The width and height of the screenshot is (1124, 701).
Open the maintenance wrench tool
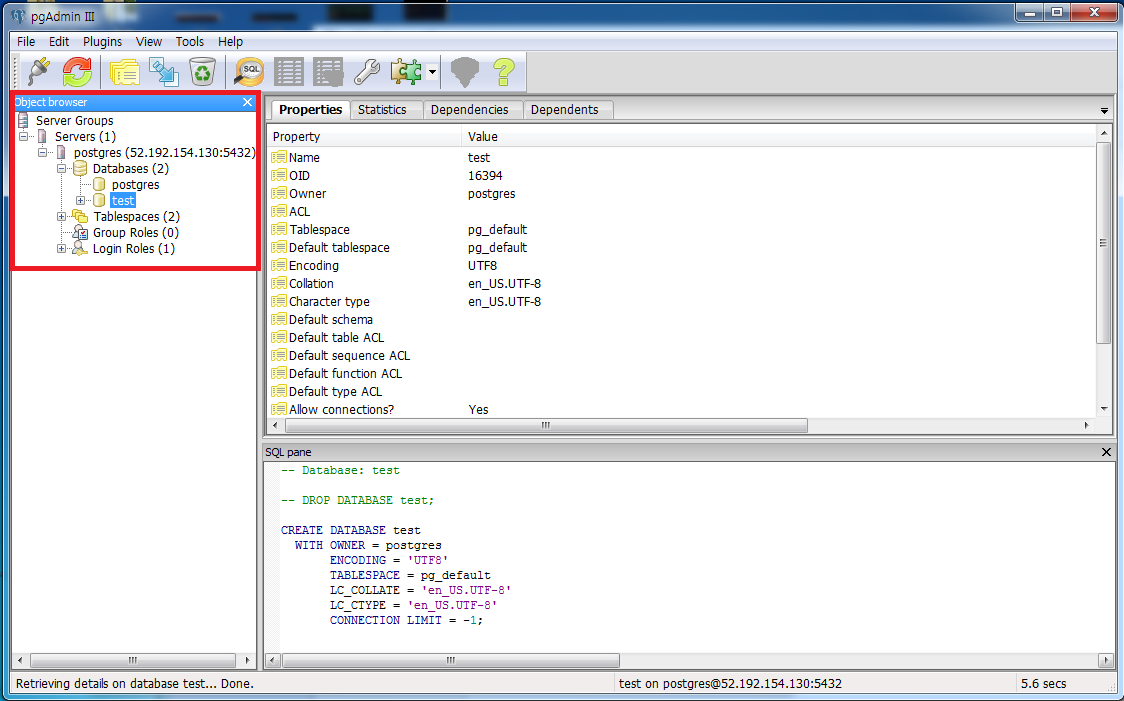click(366, 71)
